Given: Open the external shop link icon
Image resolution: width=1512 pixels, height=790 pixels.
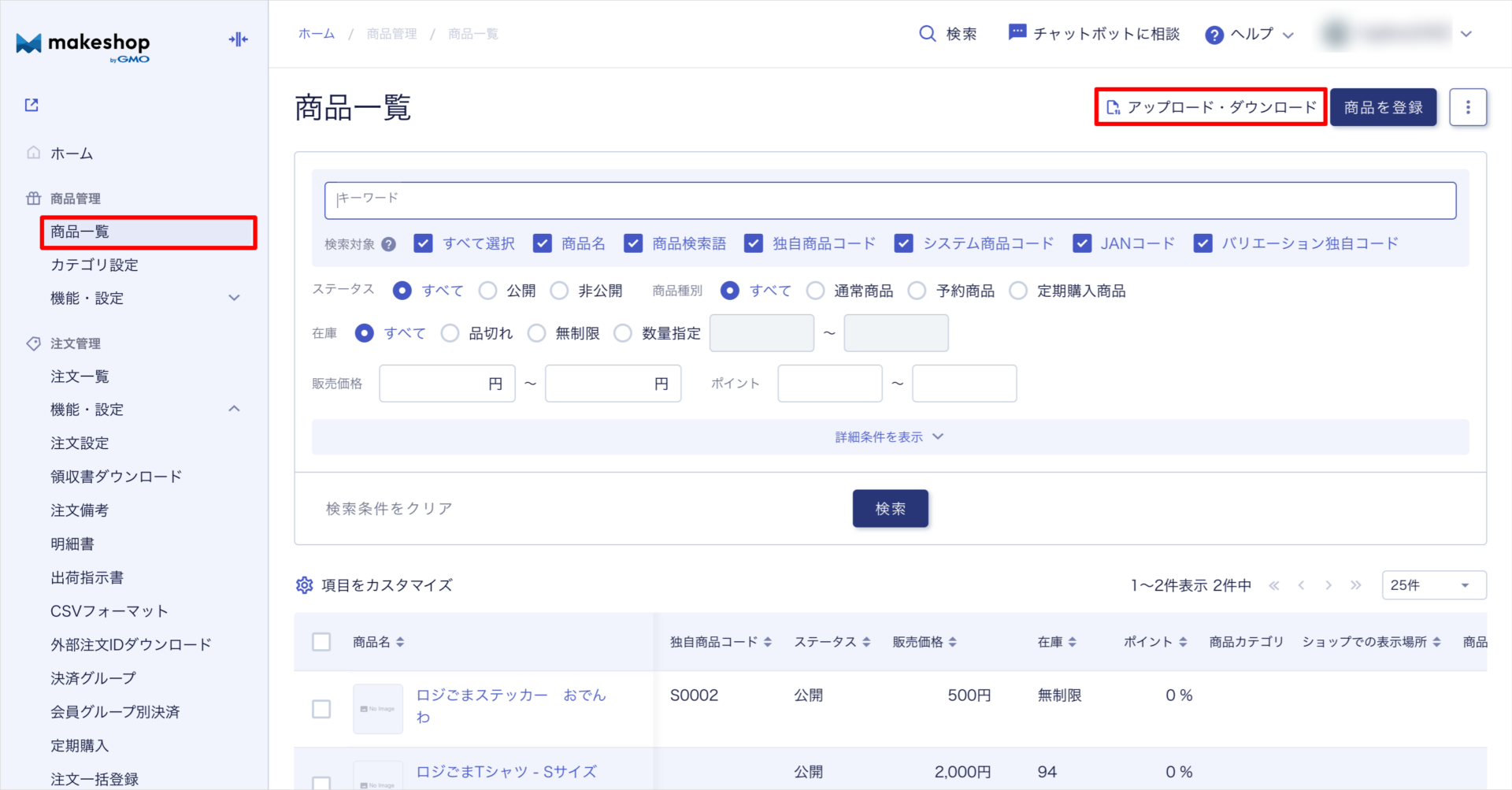Looking at the screenshot, I should (31, 105).
